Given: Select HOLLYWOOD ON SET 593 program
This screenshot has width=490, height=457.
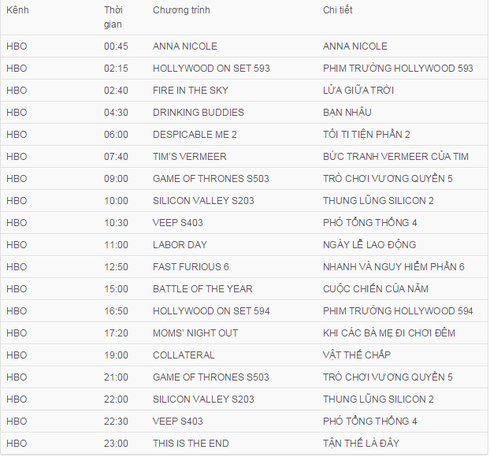Looking at the screenshot, I should tap(211, 68).
